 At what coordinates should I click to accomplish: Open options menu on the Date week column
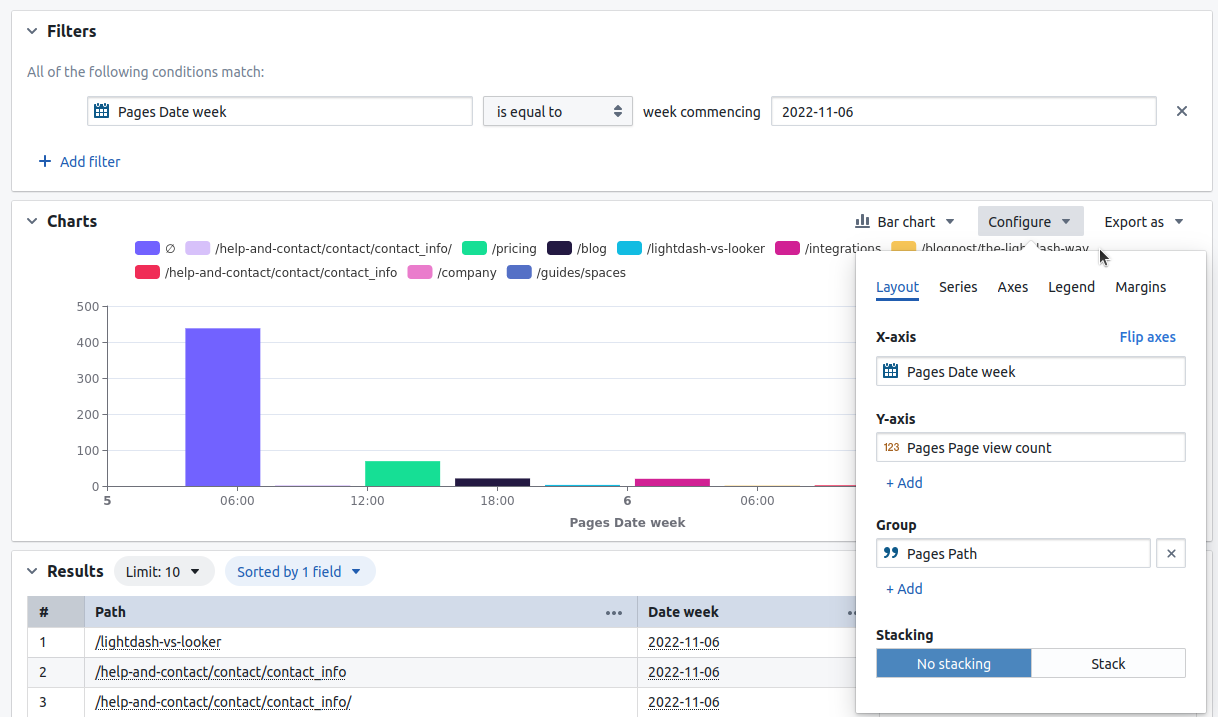(852, 613)
